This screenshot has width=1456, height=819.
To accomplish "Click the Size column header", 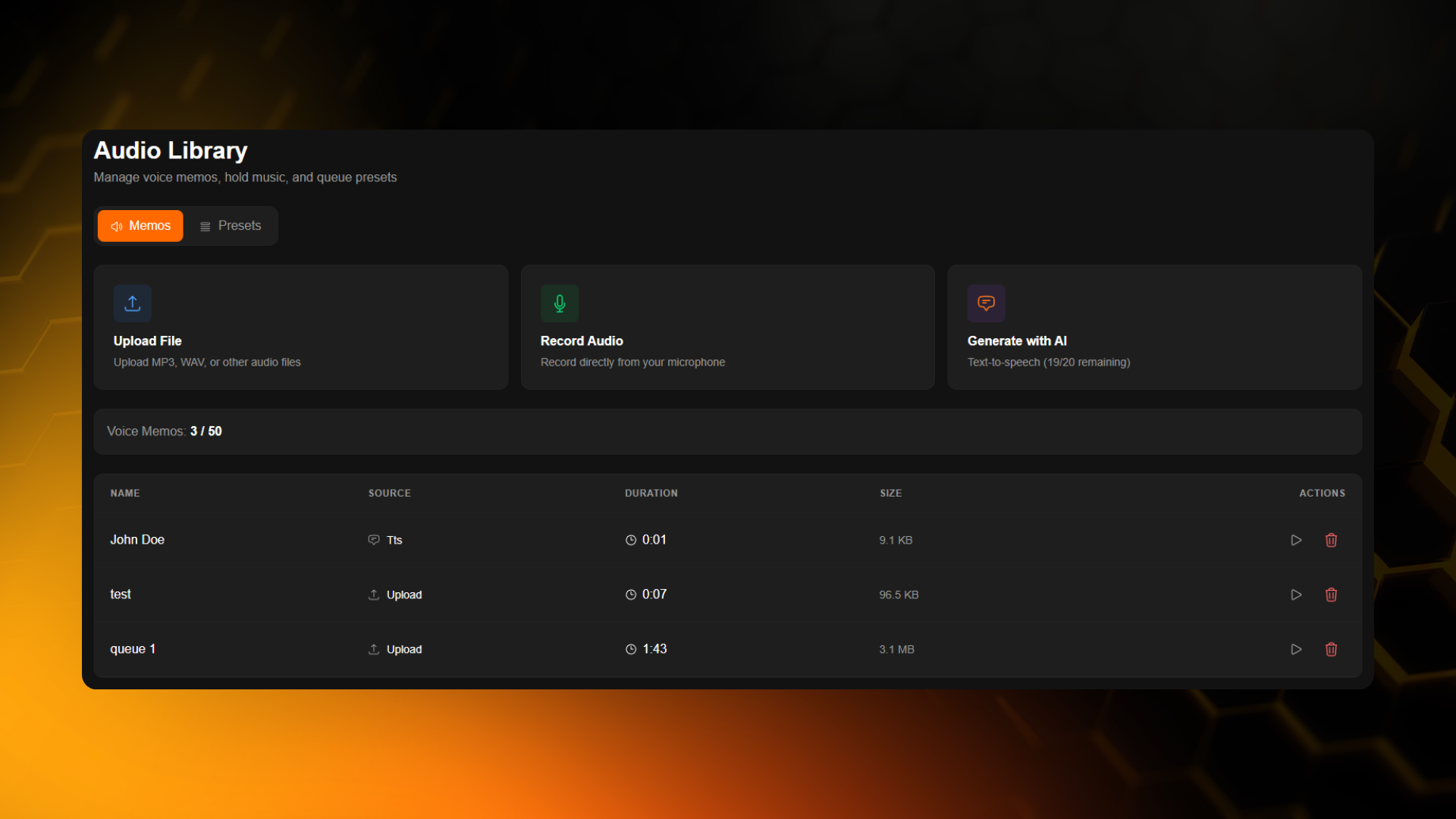I will [890, 493].
